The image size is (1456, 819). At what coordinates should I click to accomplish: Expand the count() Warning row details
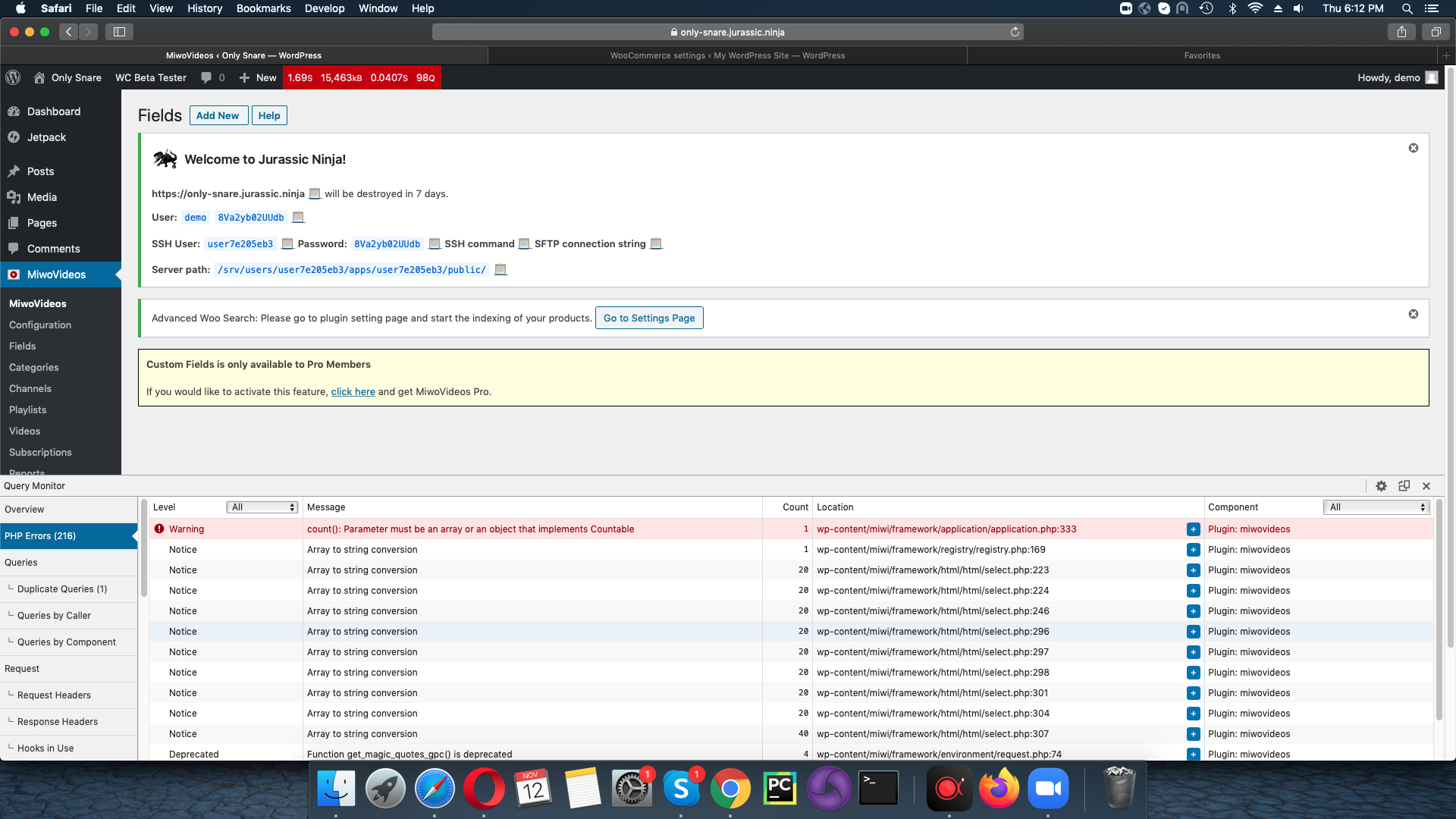pos(1194,529)
